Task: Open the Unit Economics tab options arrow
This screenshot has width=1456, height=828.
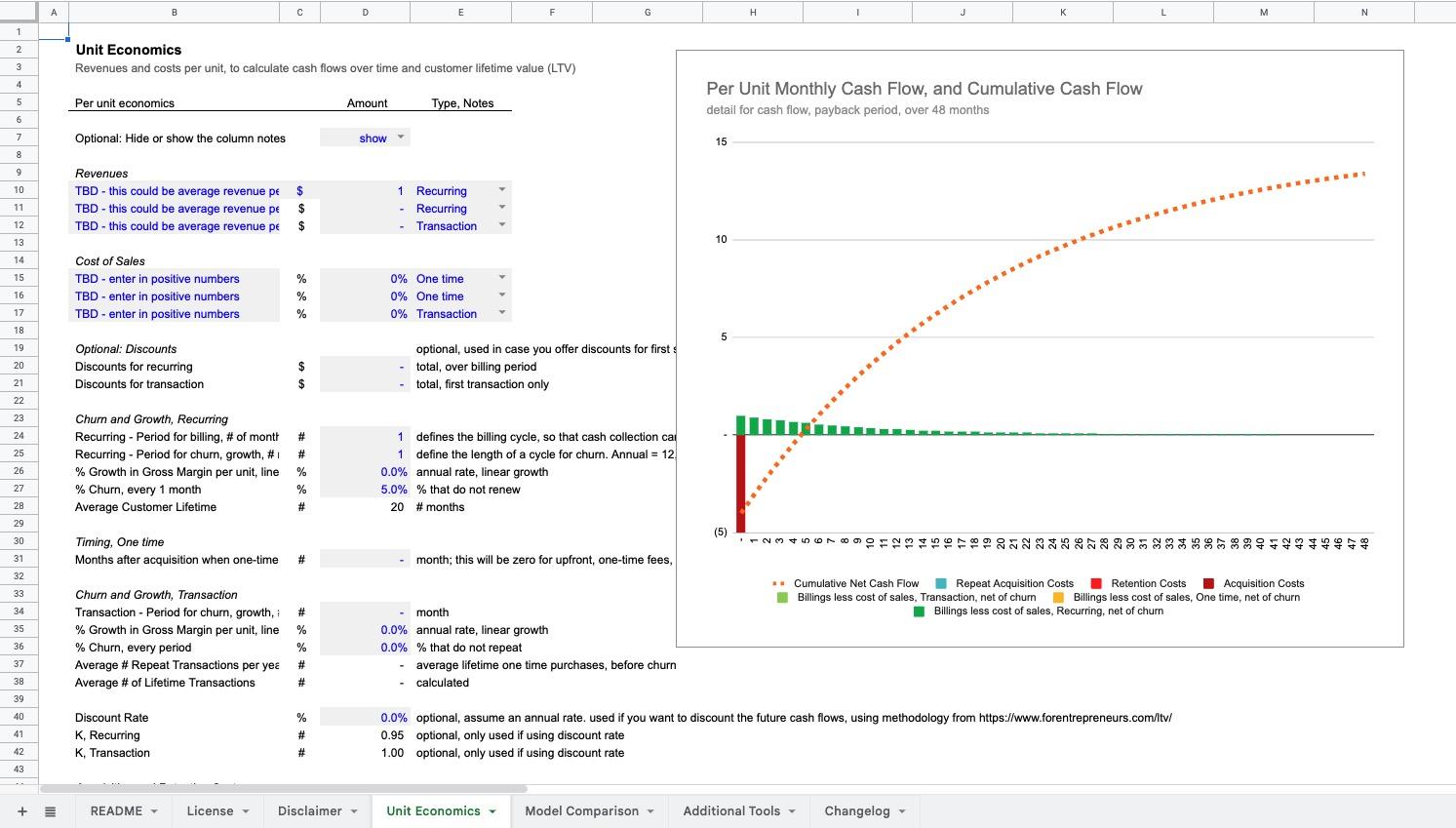Action: [493, 810]
